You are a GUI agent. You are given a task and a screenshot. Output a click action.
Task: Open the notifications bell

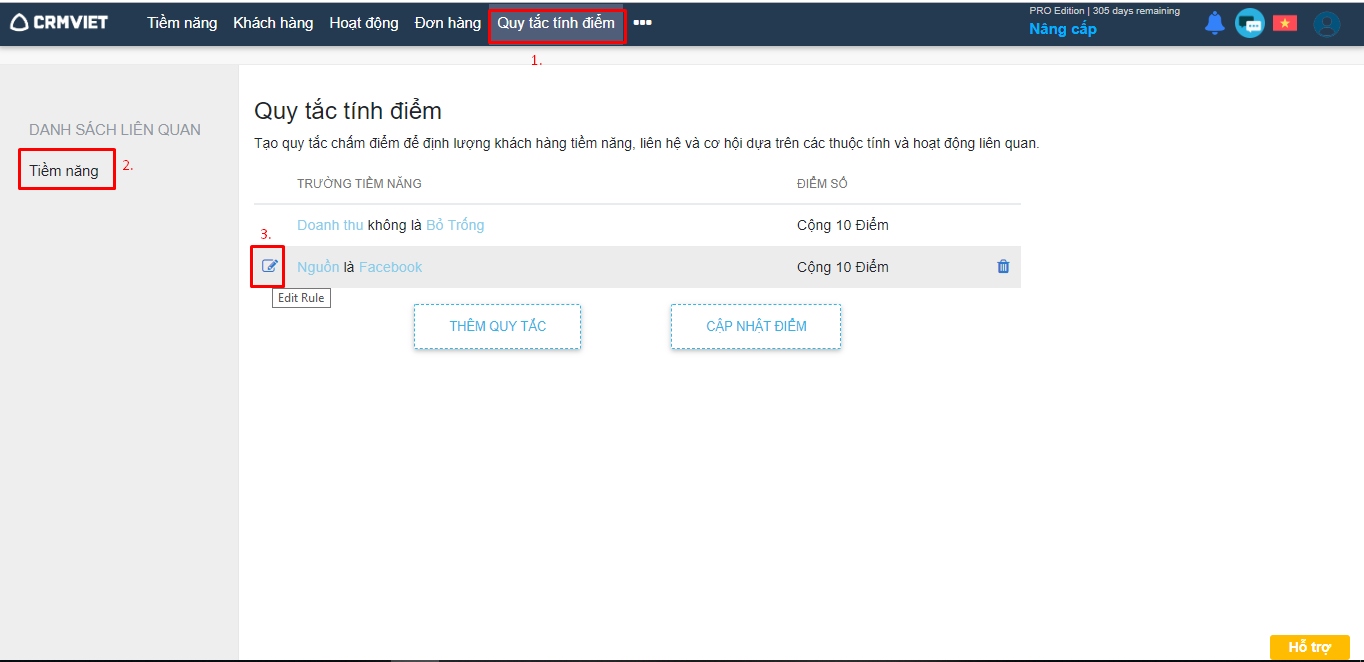pos(1214,23)
